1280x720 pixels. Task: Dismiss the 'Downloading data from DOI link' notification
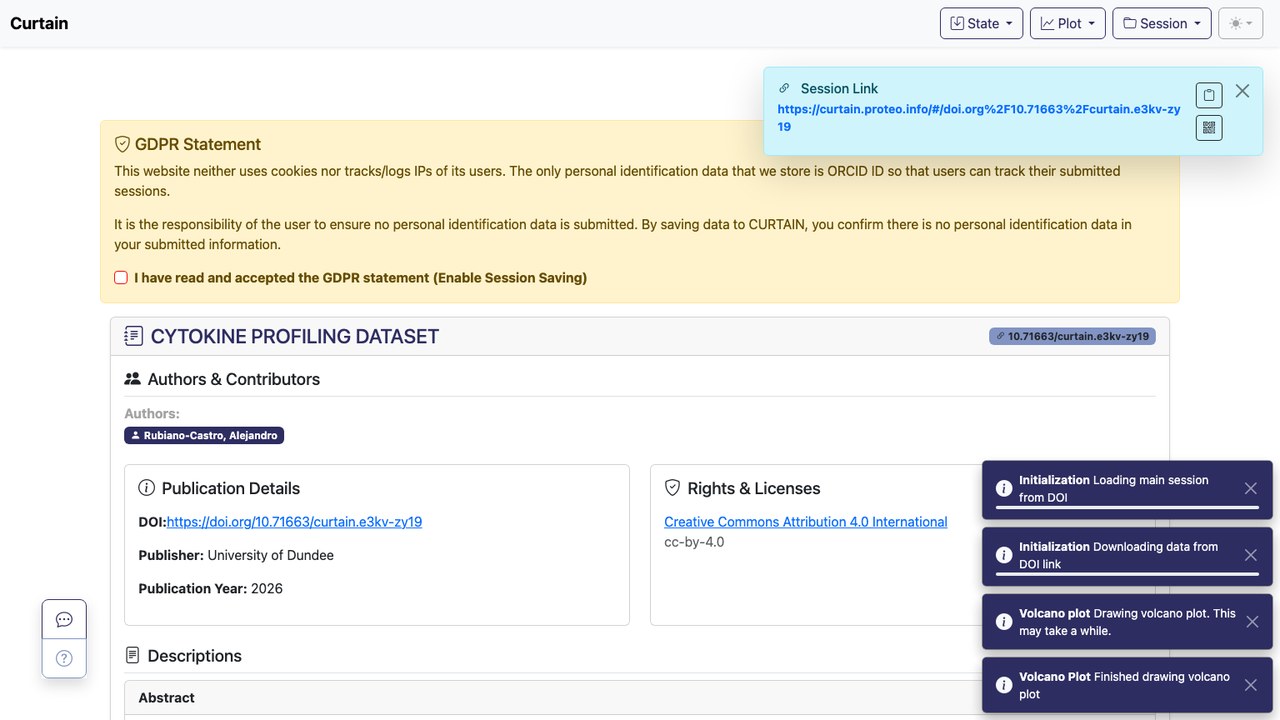(x=1251, y=555)
